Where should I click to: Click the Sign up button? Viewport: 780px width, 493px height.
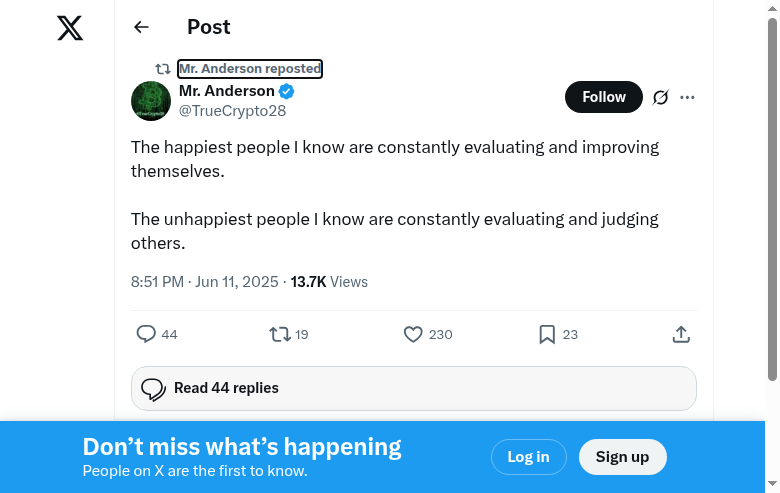[622, 457]
